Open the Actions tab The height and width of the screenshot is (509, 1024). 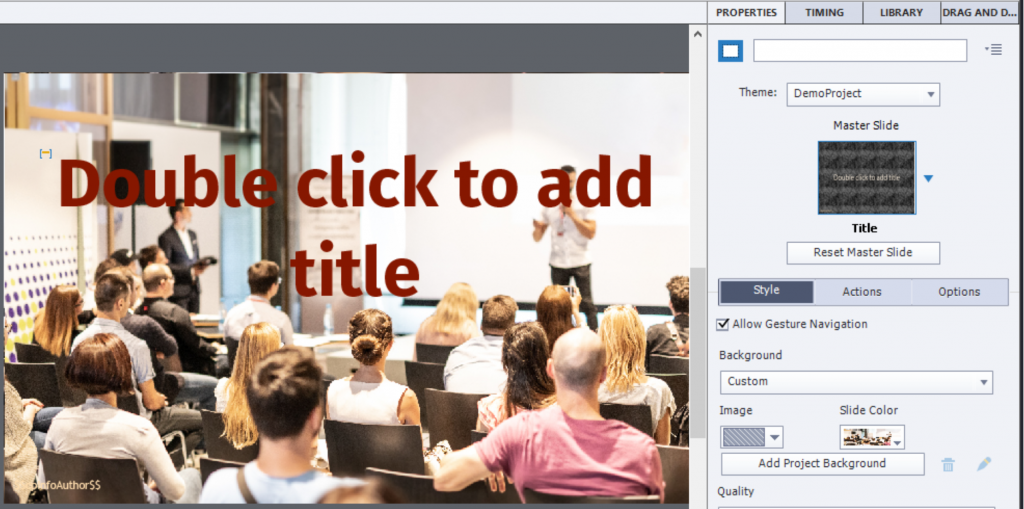click(x=861, y=292)
